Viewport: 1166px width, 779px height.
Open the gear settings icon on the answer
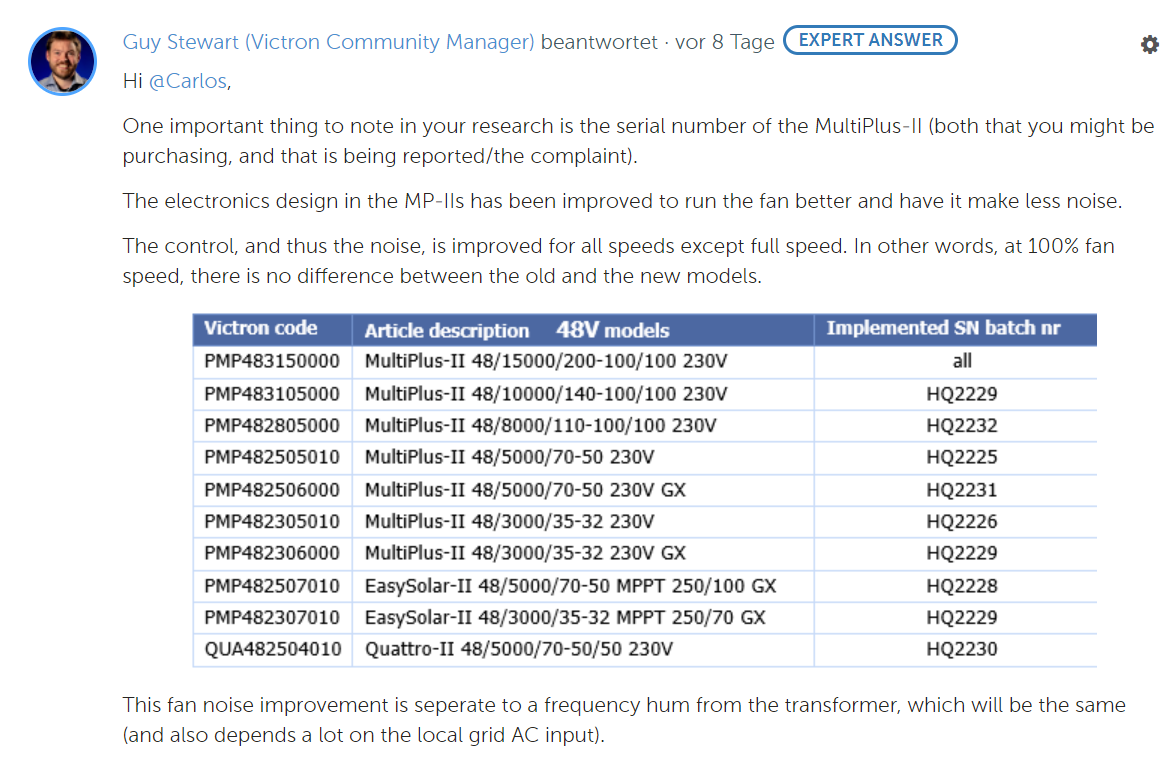click(1150, 45)
